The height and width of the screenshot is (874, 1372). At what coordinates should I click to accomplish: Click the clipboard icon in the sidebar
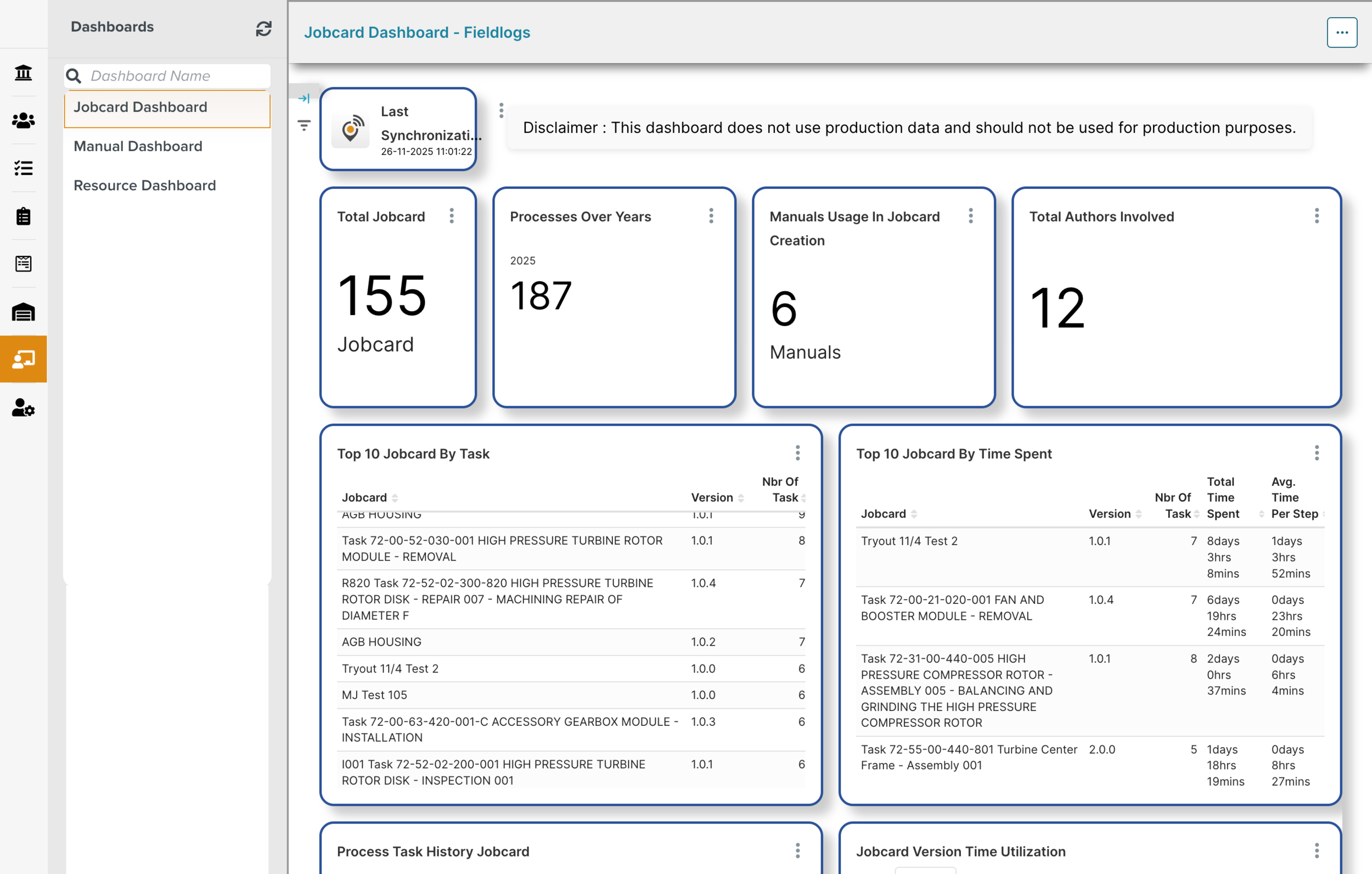point(23,216)
